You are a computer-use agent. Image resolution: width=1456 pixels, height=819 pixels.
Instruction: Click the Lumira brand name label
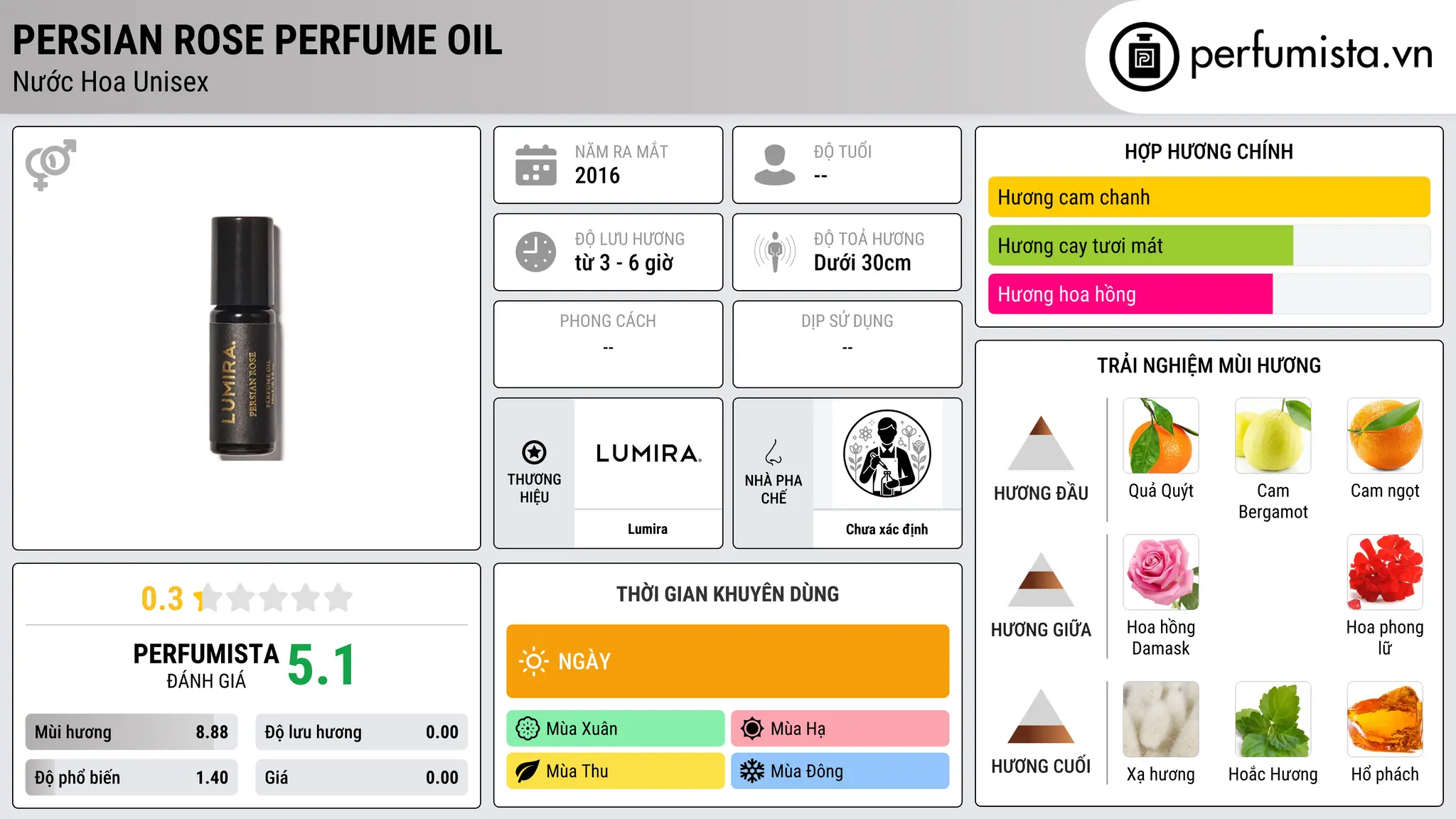pyautogui.click(x=648, y=529)
